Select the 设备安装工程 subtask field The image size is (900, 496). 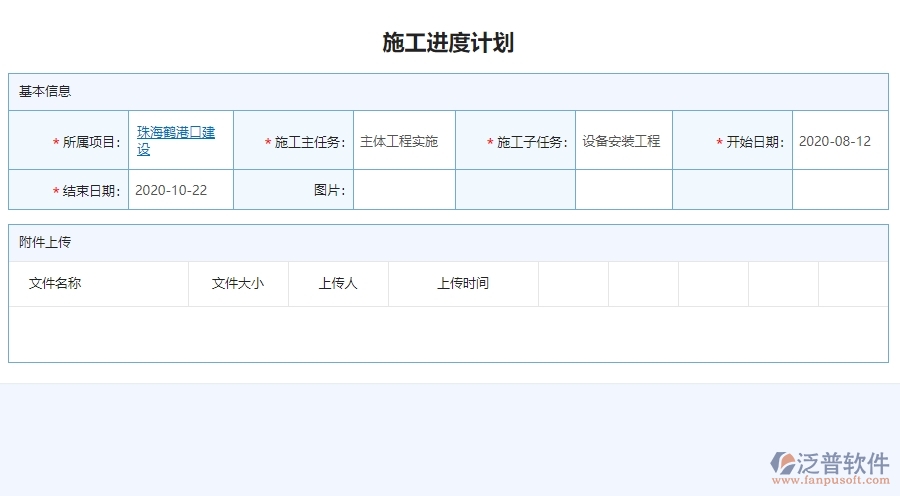coord(622,141)
